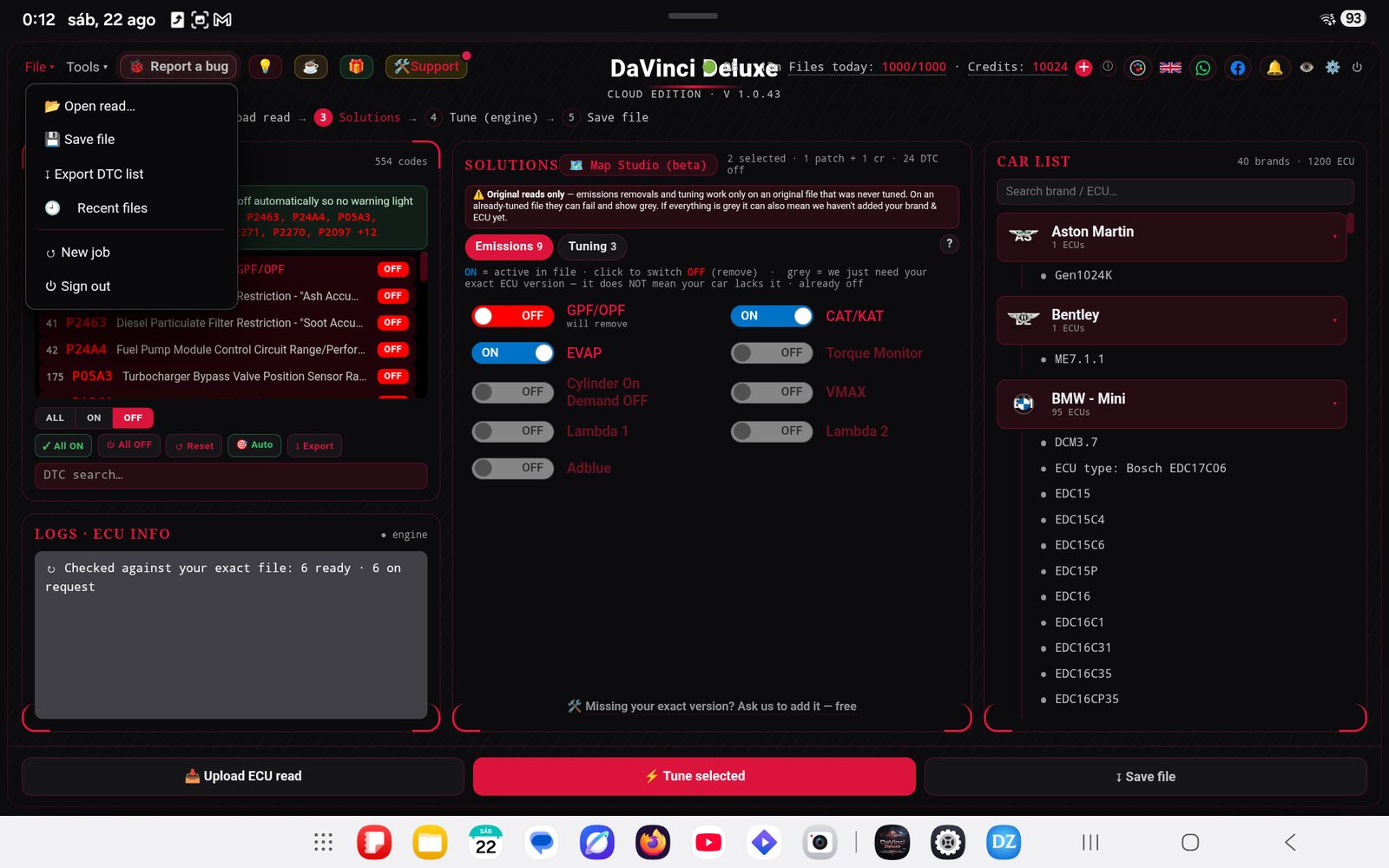Open the yellow files app in taskbar
Screen dimensions: 1389x868
click(430, 842)
